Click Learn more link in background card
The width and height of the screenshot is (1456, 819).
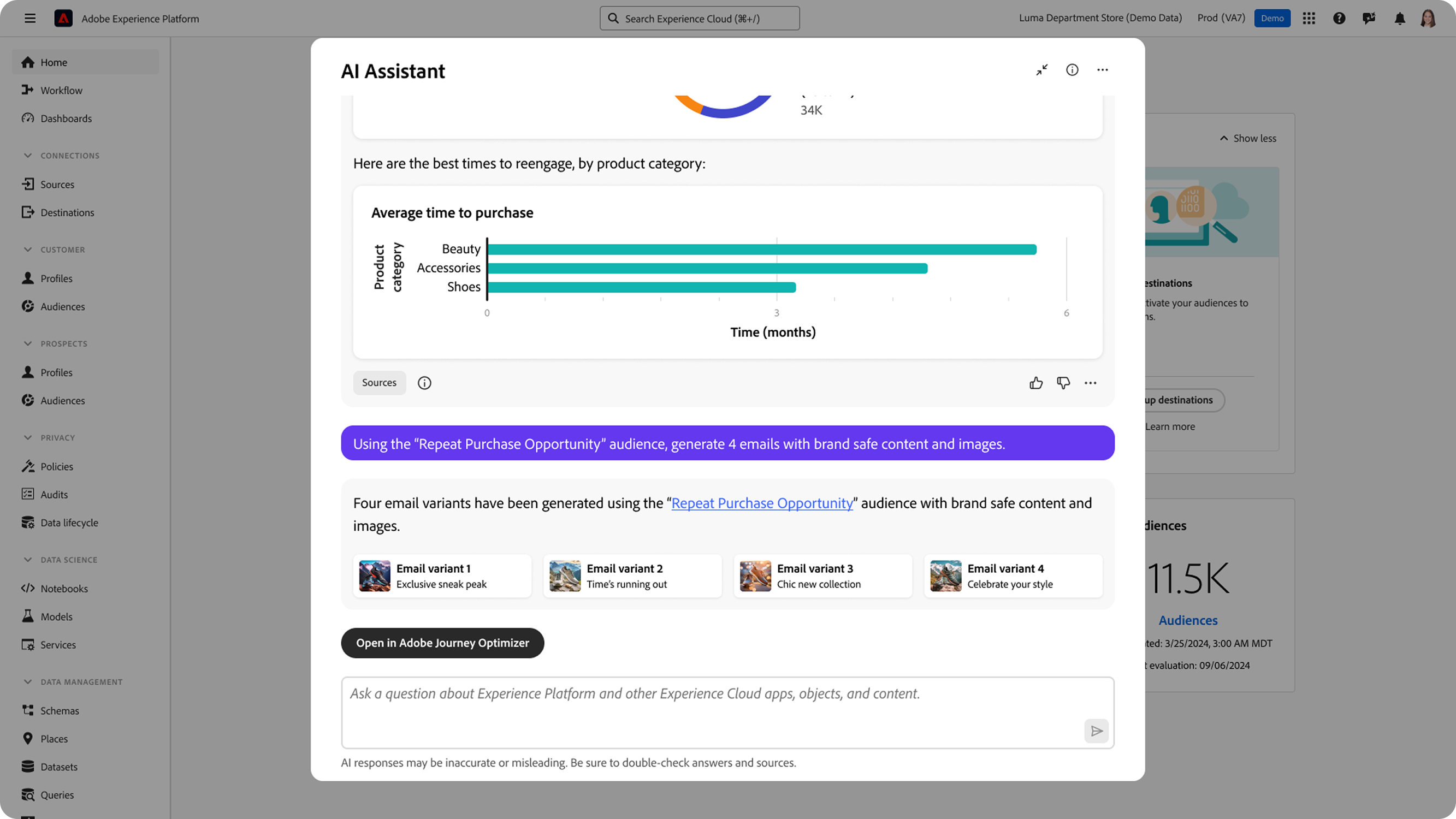[1170, 427]
